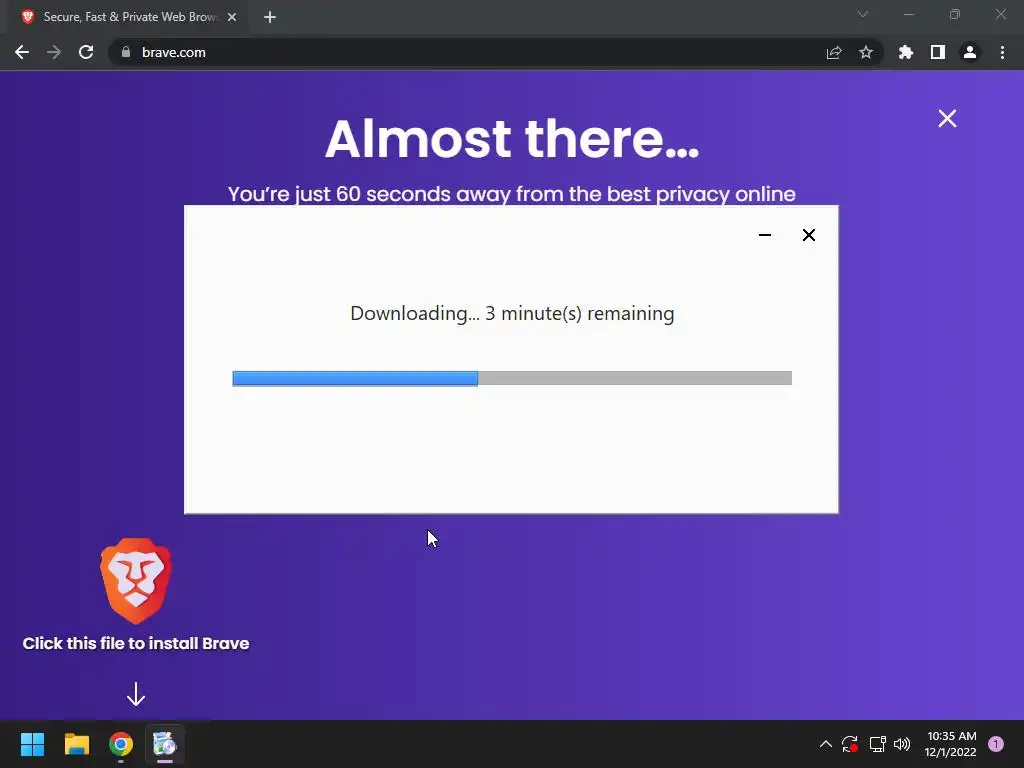Show hidden system tray icons
The height and width of the screenshot is (768, 1024).
click(x=825, y=744)
